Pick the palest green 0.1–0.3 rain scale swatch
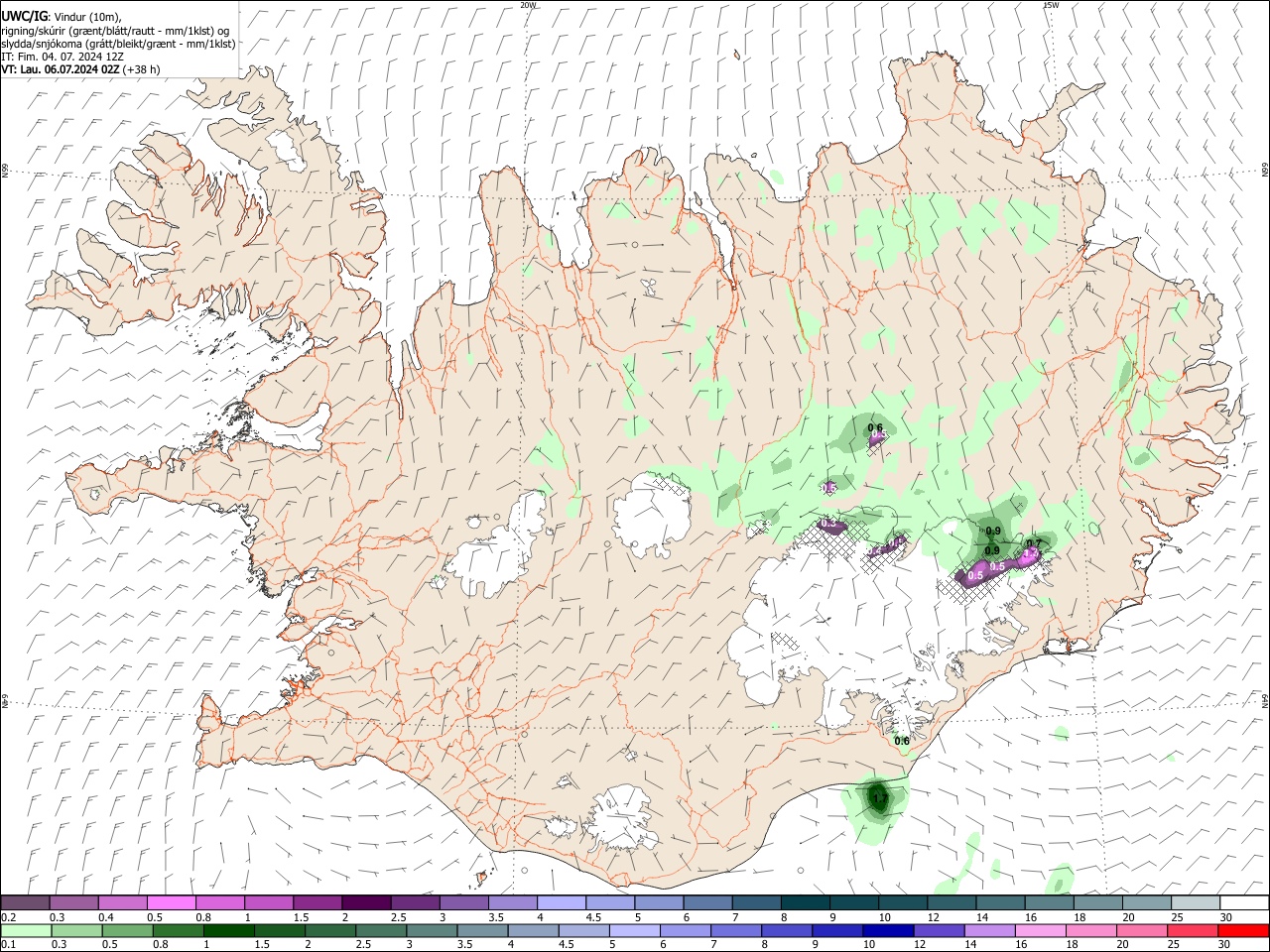The width and height of the screenshot is (1270, 952). (x=26, y=930)
